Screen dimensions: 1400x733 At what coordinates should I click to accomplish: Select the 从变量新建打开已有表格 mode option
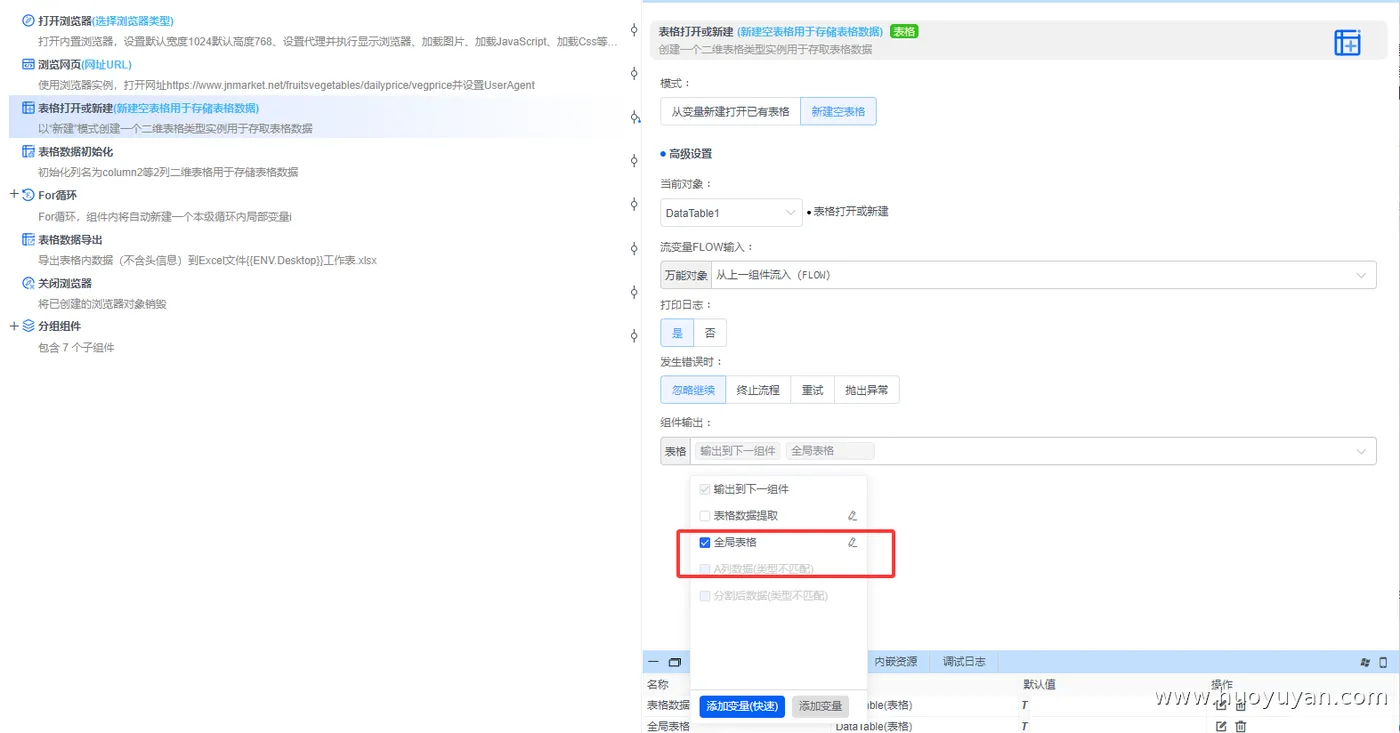[x=730, y=111]
